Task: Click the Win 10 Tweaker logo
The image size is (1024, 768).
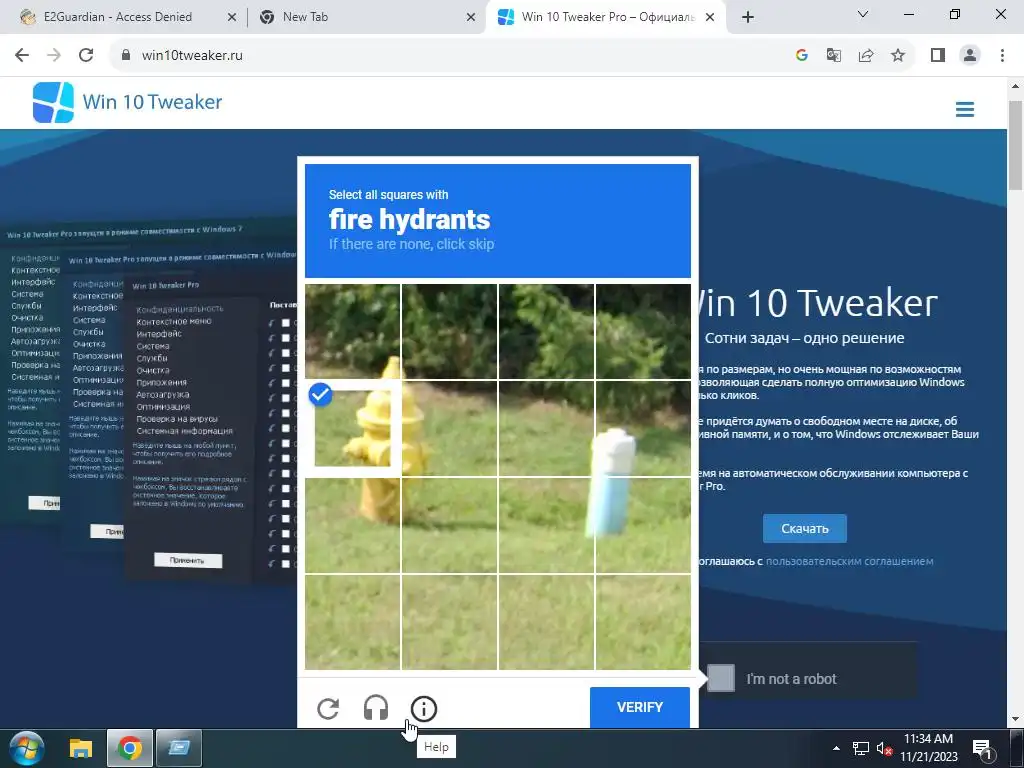Action: [x=127, y=102]
